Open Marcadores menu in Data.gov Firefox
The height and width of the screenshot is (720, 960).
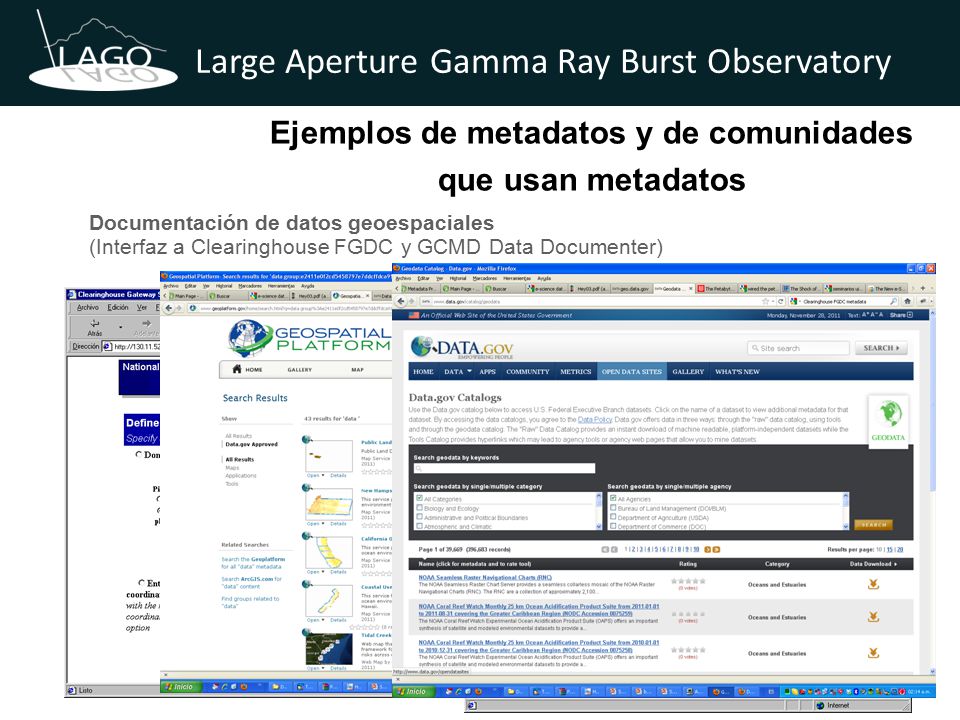point(484,278)
